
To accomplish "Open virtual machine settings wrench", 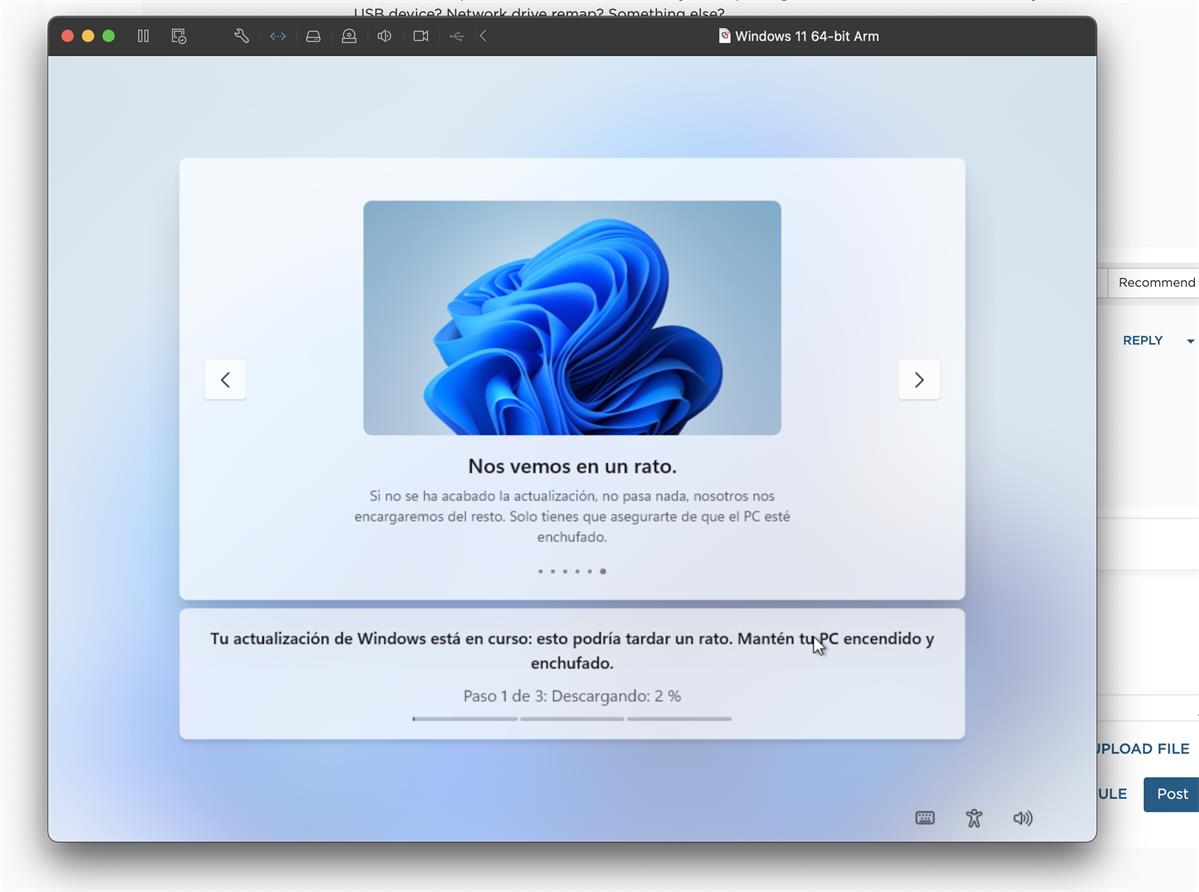I will [242, 36].
